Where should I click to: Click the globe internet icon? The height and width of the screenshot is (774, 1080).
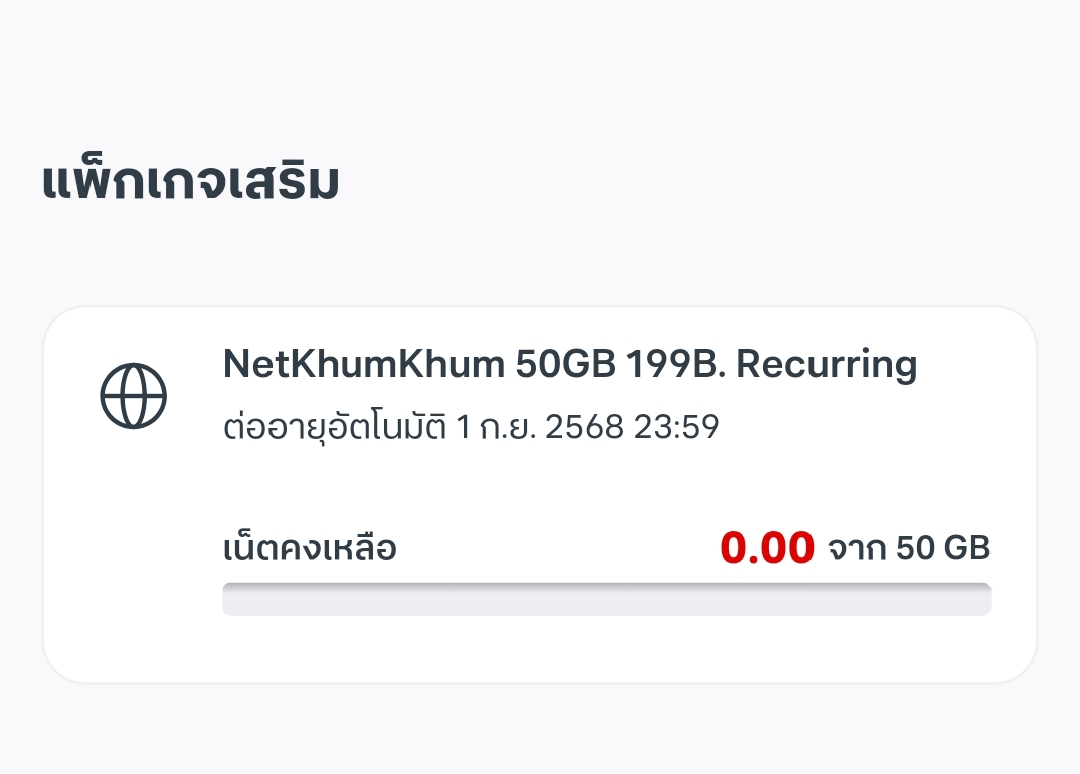tap(134, 396)
